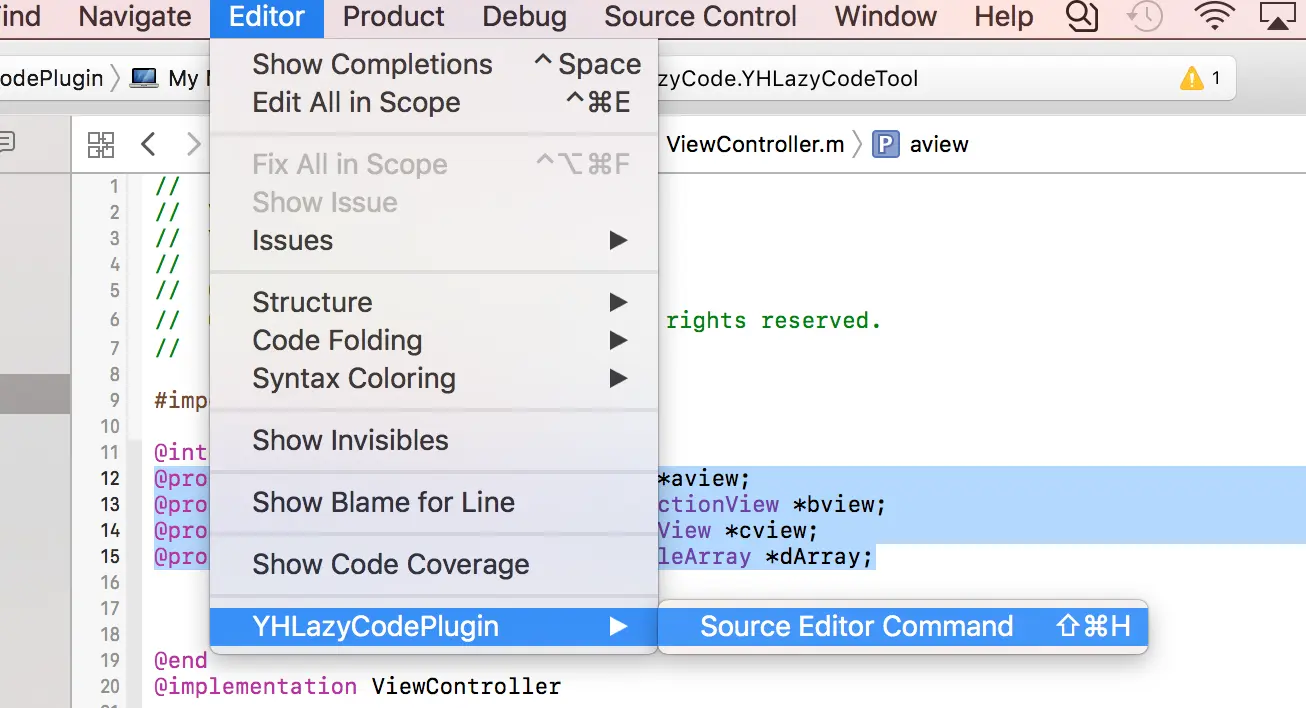Open the Time Machine clock icon

(1144, 16)
